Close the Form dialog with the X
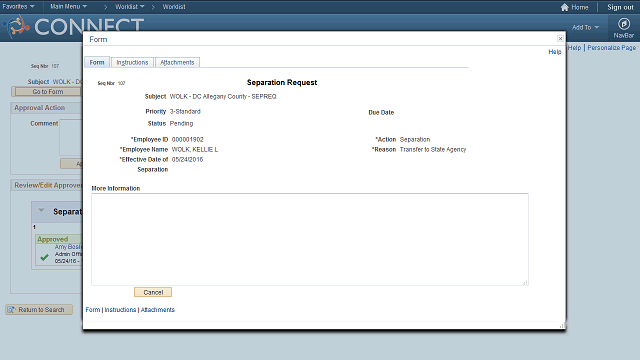Viewport: 640px width, 360px height. (x=560, y=38)
